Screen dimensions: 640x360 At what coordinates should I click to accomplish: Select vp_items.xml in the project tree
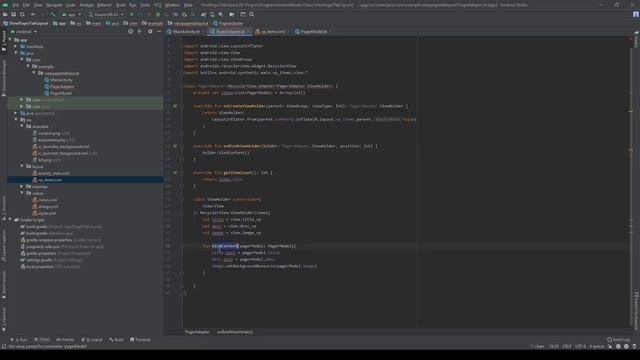(x=50, y=180)
